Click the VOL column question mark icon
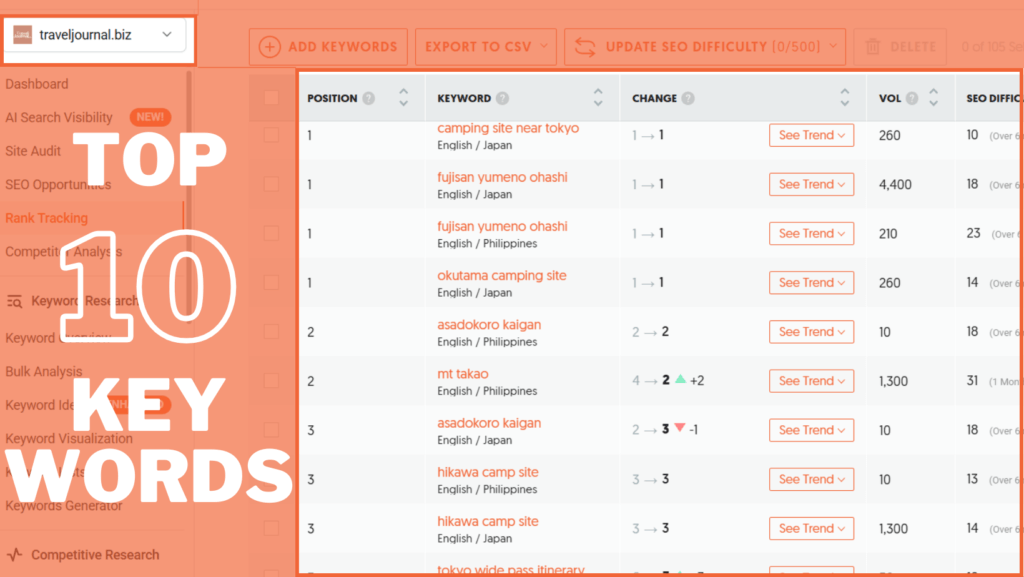This screenshot has width=1024, height=577. click(x=911, y=98)
